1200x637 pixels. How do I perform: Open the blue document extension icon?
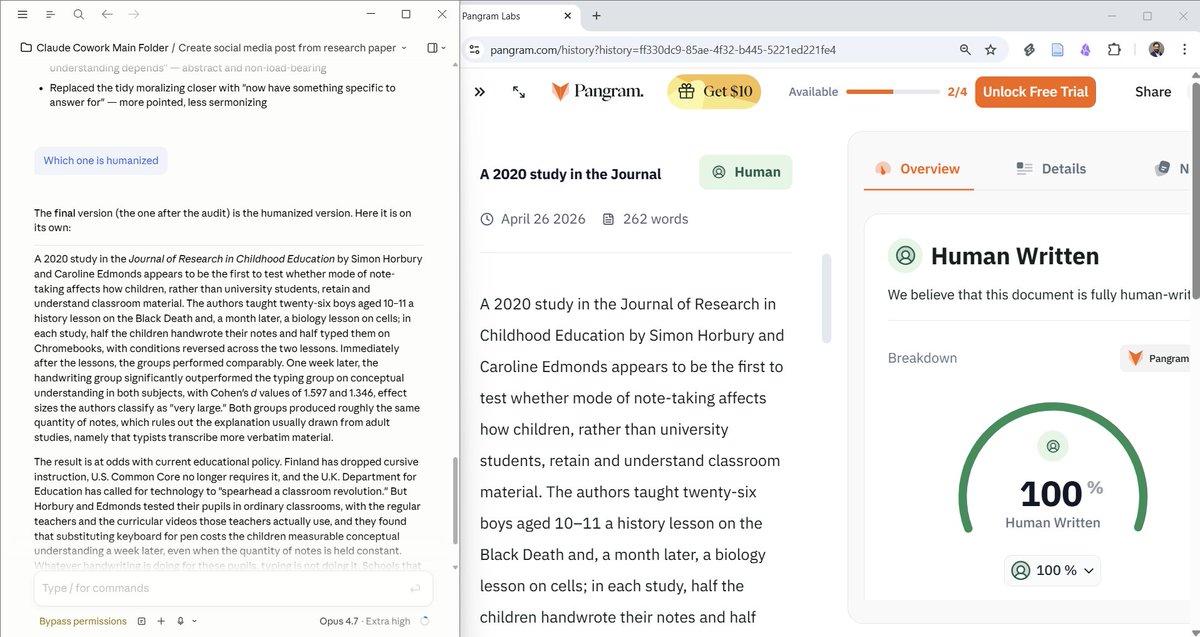pos(1057,49)
